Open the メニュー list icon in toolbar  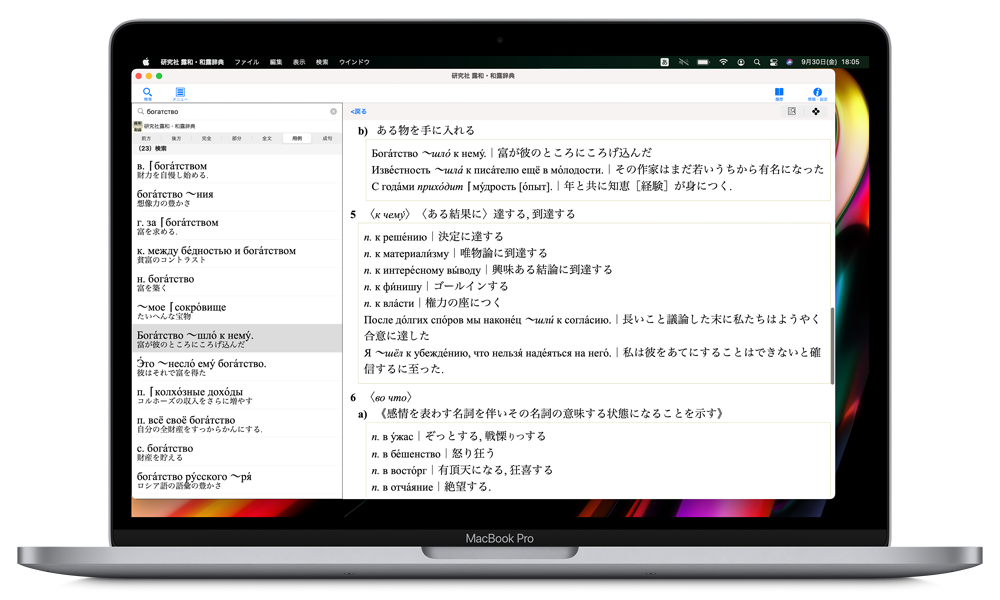(x=180, y=92)
